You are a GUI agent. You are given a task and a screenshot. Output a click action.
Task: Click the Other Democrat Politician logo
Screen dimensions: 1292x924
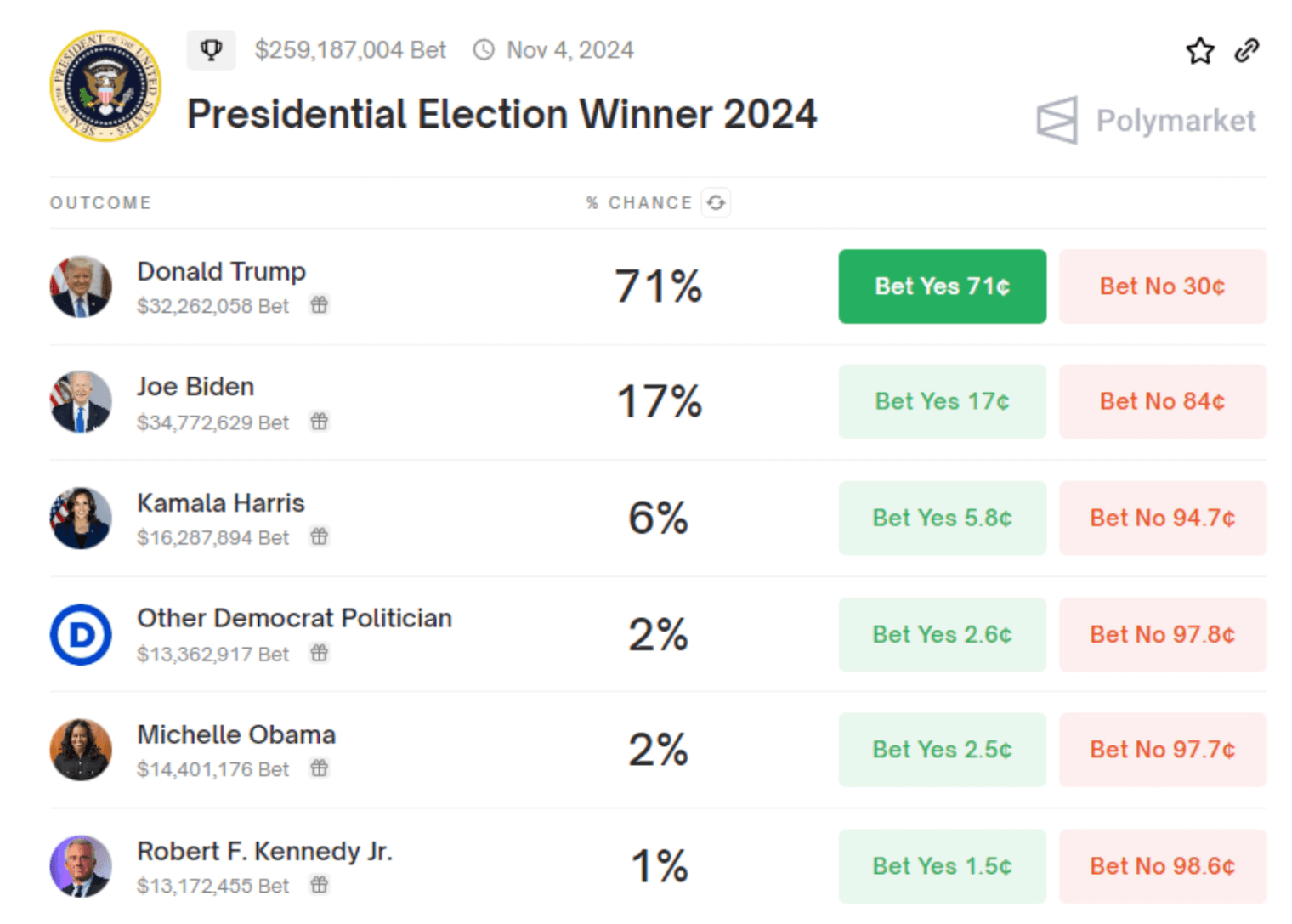pyautogui.click(x=81, y=635)
